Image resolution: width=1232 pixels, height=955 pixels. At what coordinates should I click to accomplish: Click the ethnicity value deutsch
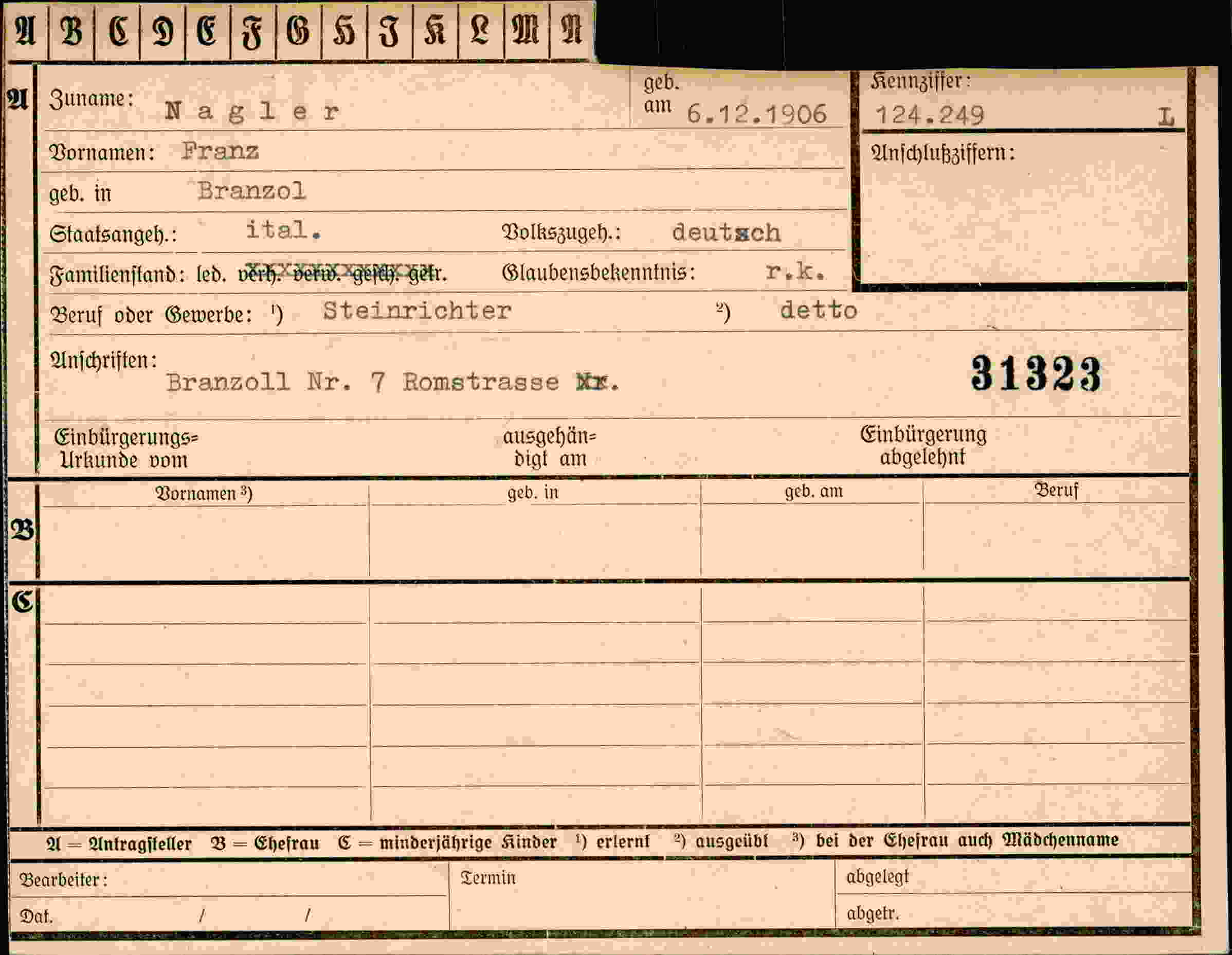pyautogui.click(x=726, y=232)
